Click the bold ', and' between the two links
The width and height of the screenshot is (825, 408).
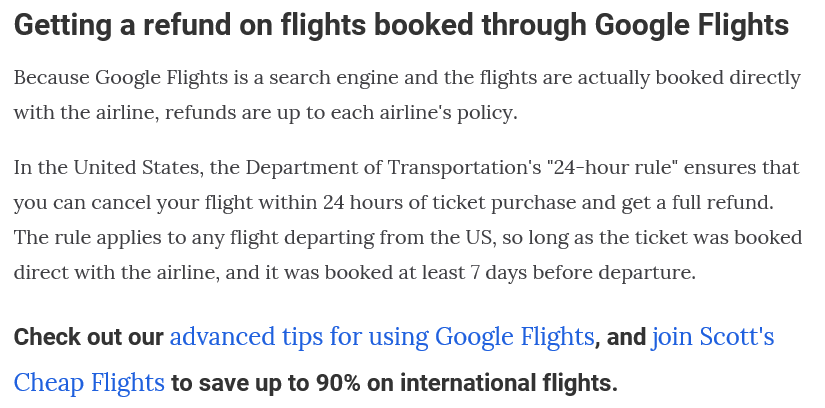[x=620, y=337]
